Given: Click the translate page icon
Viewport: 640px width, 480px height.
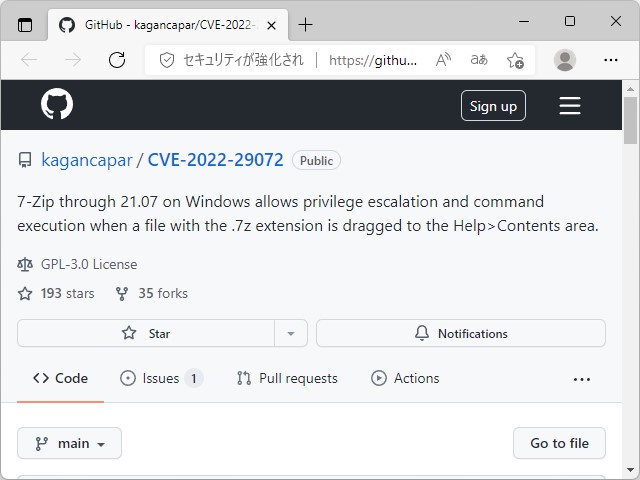Looking at the screenshot, I should tap(479, 60).
